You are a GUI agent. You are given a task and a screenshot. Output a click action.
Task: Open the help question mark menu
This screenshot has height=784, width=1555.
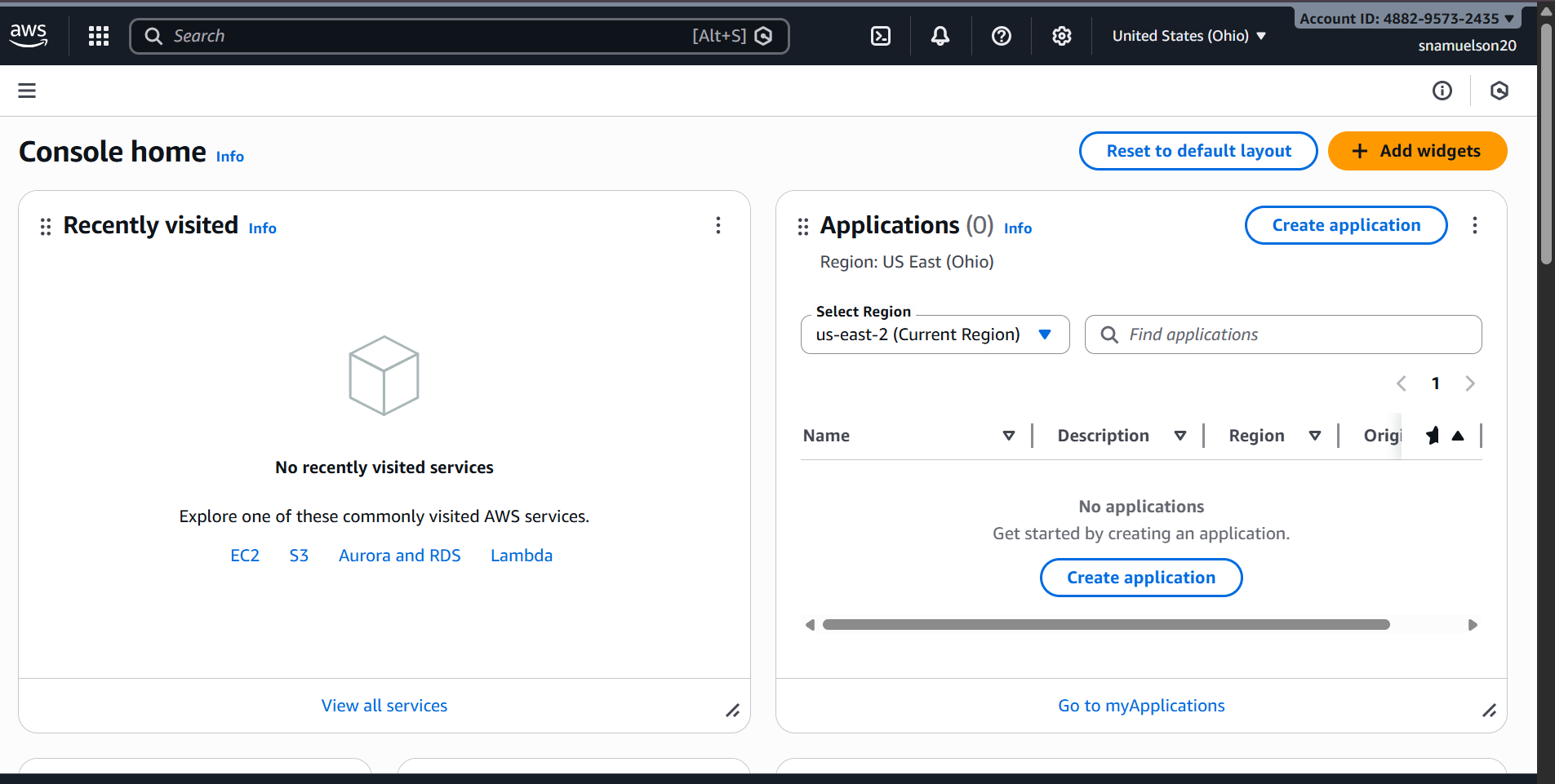1001,36
